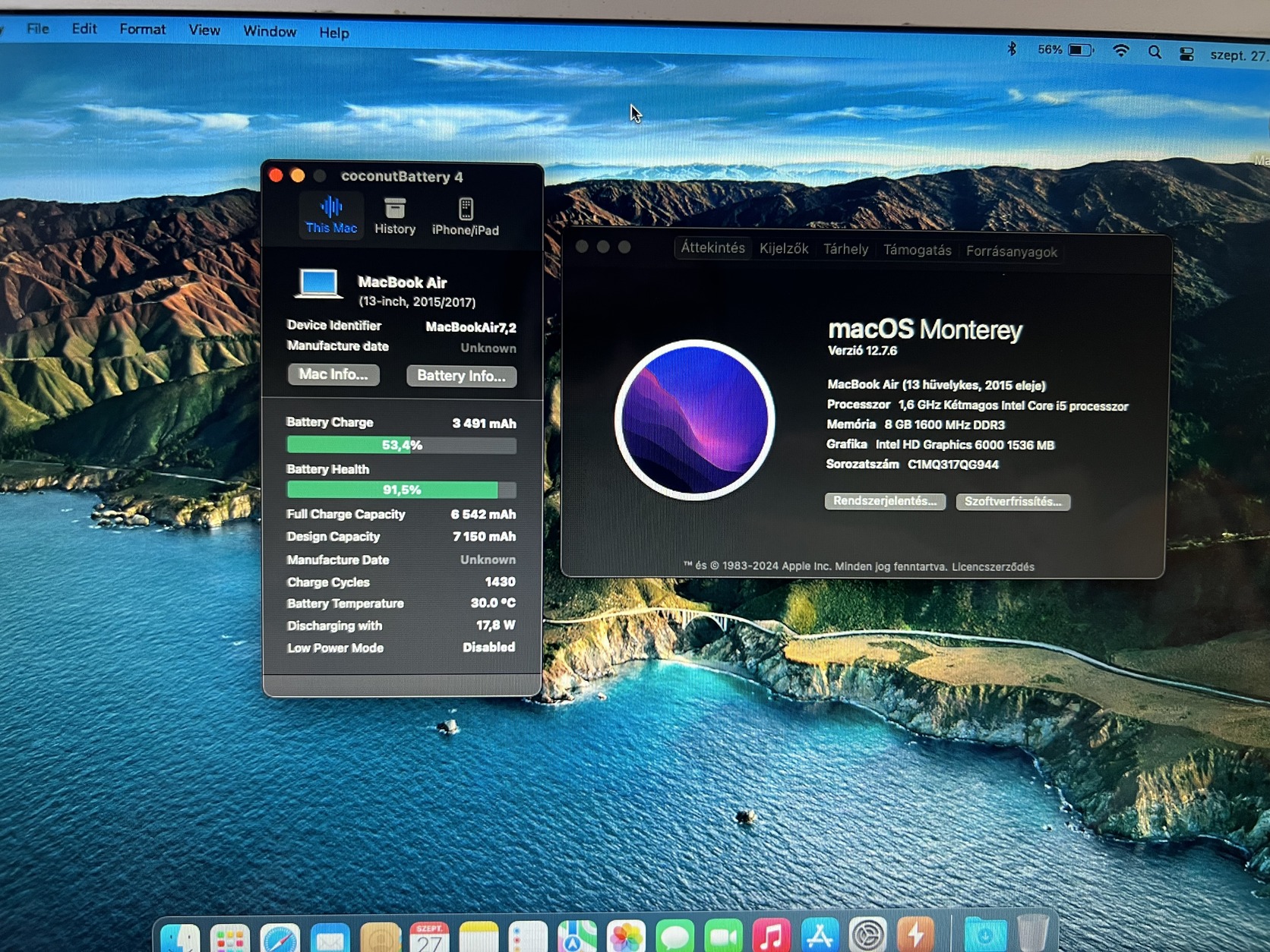1270x952 pixels.
Task: Open the Window menu
Action: [270, 31]
